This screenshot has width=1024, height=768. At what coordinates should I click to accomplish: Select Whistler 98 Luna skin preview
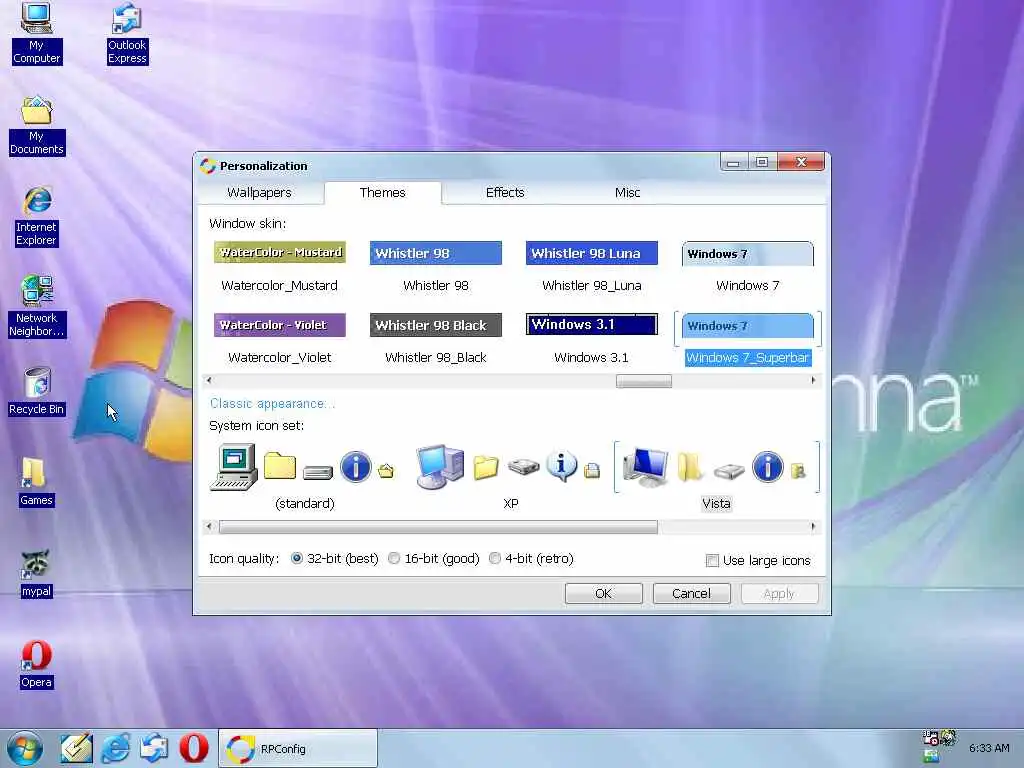tap(592, 253)
